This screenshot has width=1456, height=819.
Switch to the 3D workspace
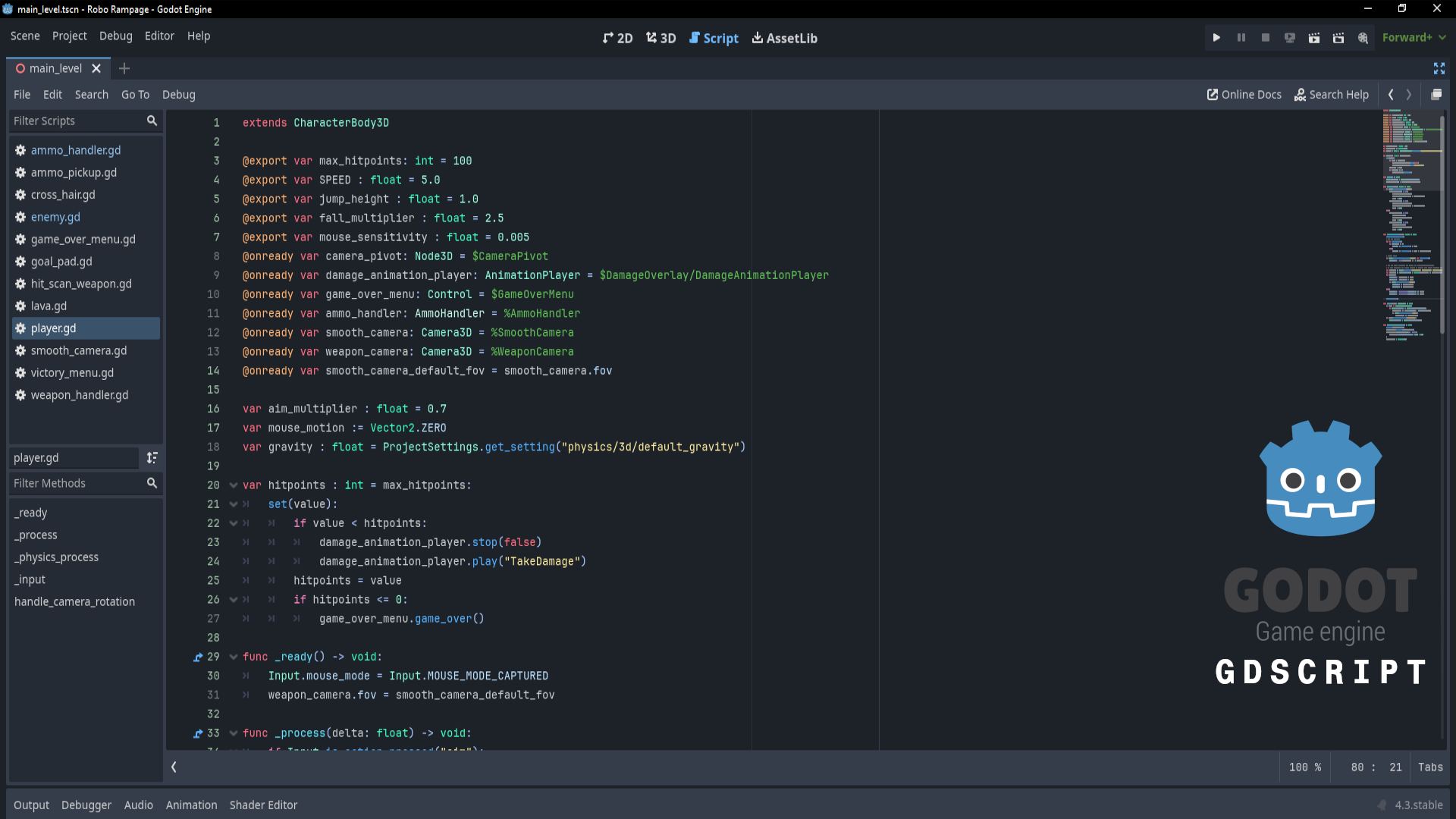pyautogui.click(x=661, y=38)
